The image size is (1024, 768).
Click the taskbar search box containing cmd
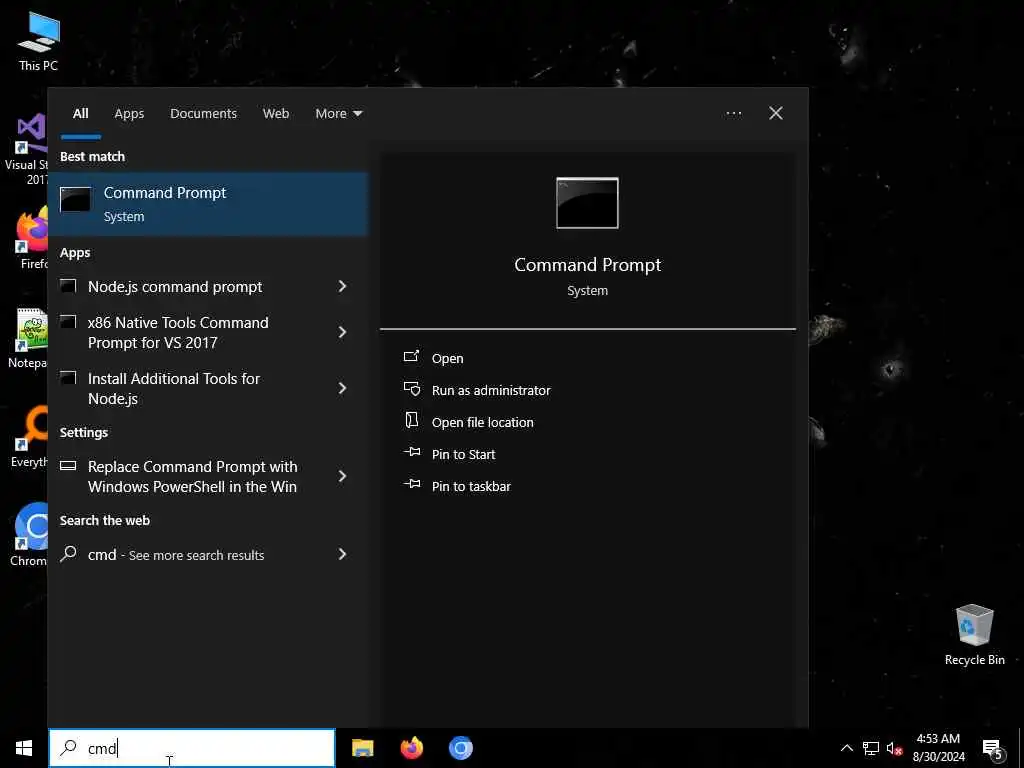point(192,748)
